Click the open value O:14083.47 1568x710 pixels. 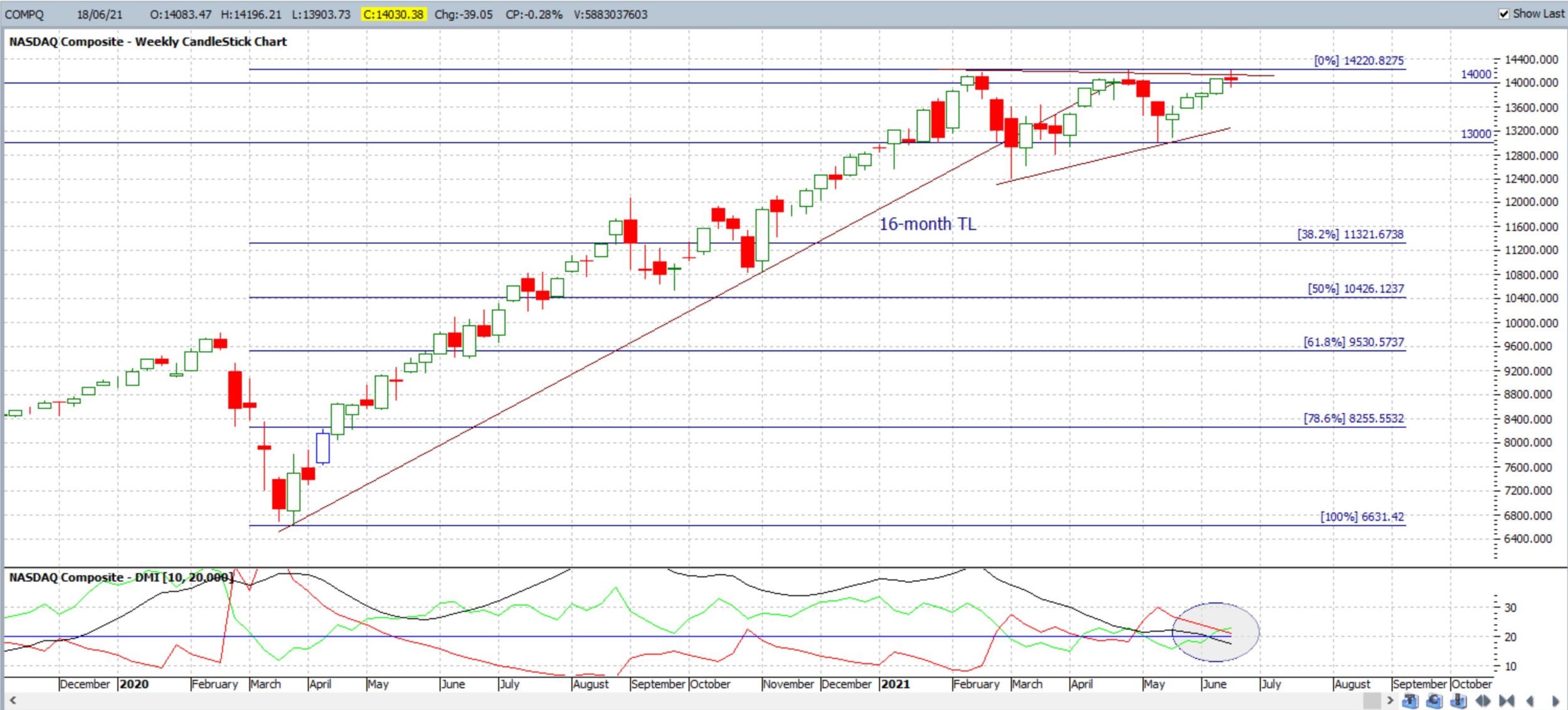(181, 14)
